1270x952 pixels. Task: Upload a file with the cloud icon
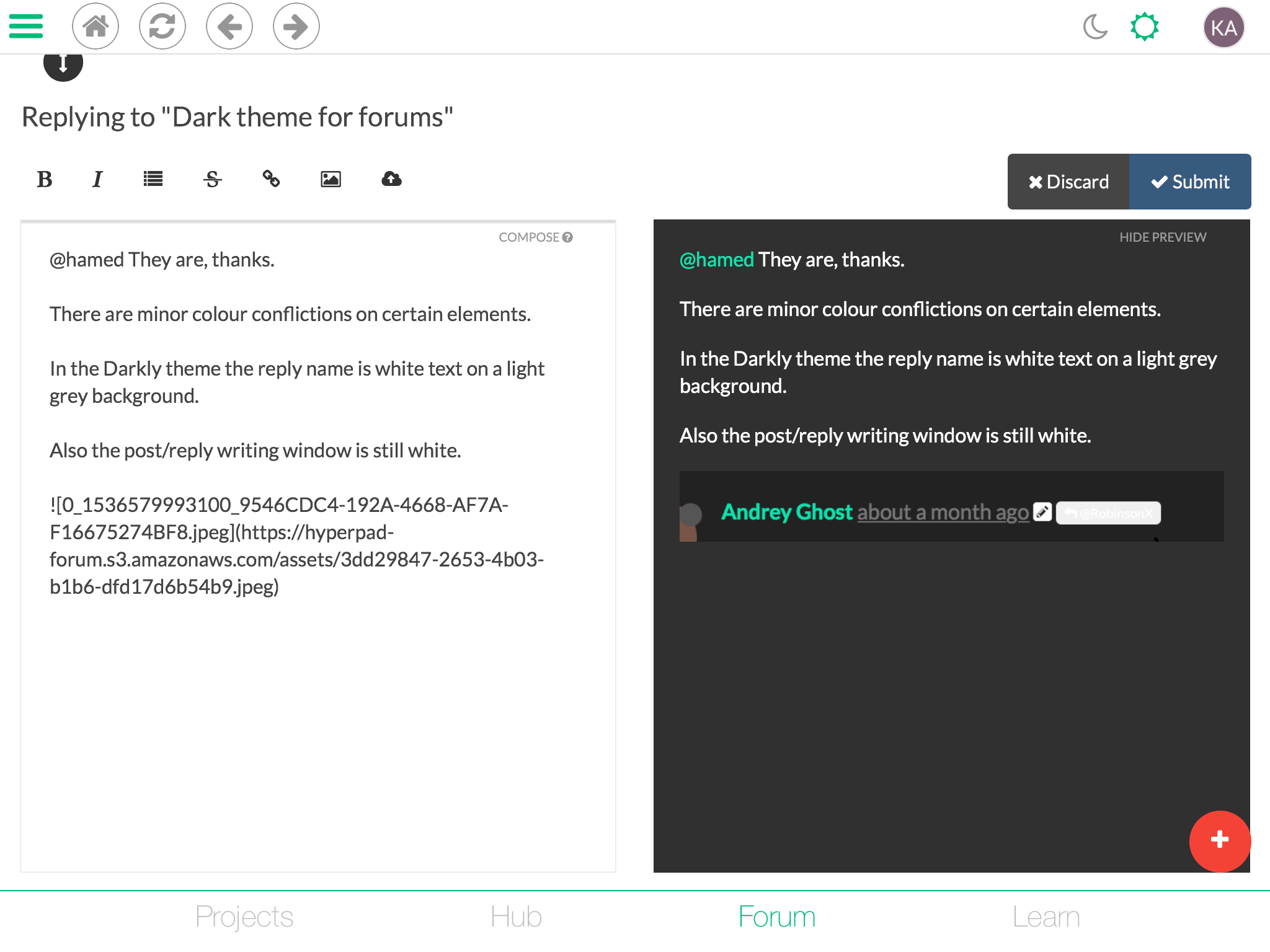tap(391, 180)
